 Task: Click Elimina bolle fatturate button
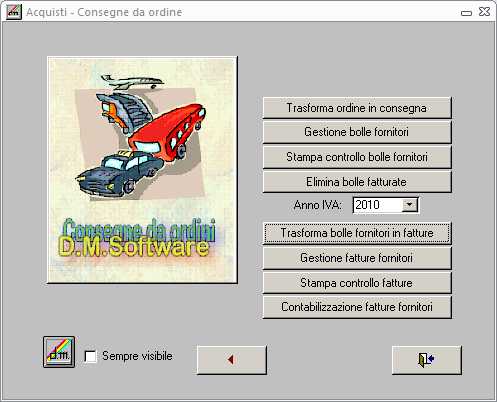coord(357,182)
